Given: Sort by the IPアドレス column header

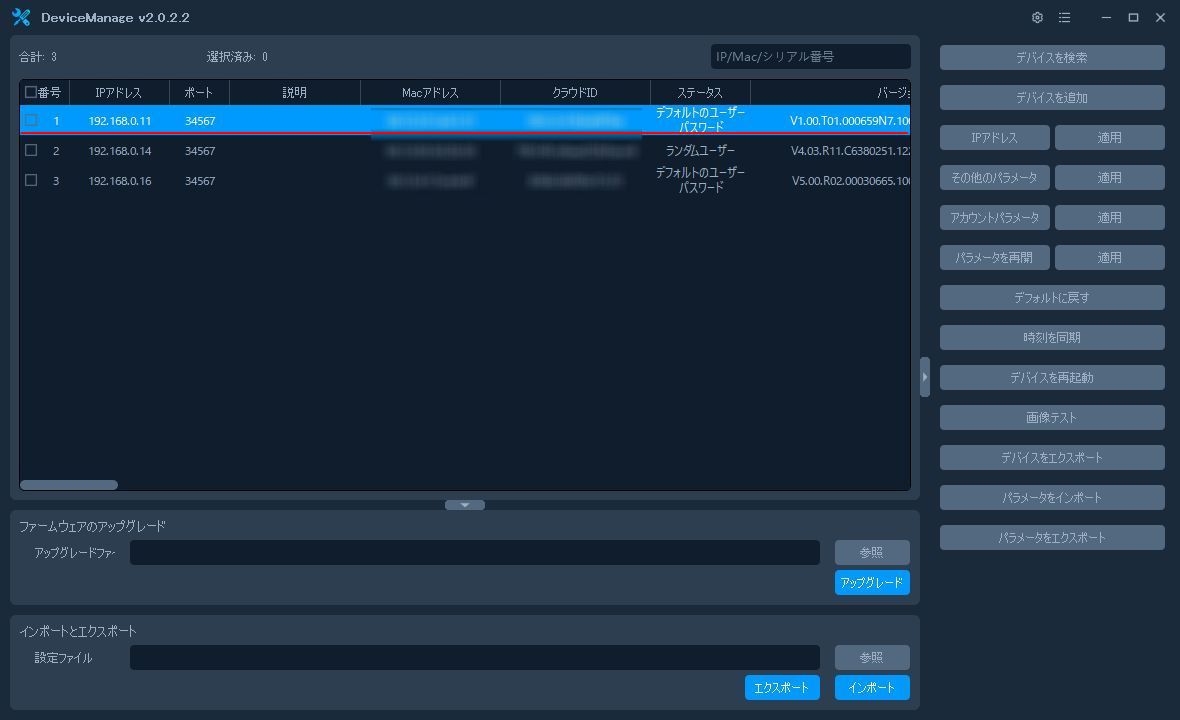Looking at the screenshot, I should [x=118, y=93].
